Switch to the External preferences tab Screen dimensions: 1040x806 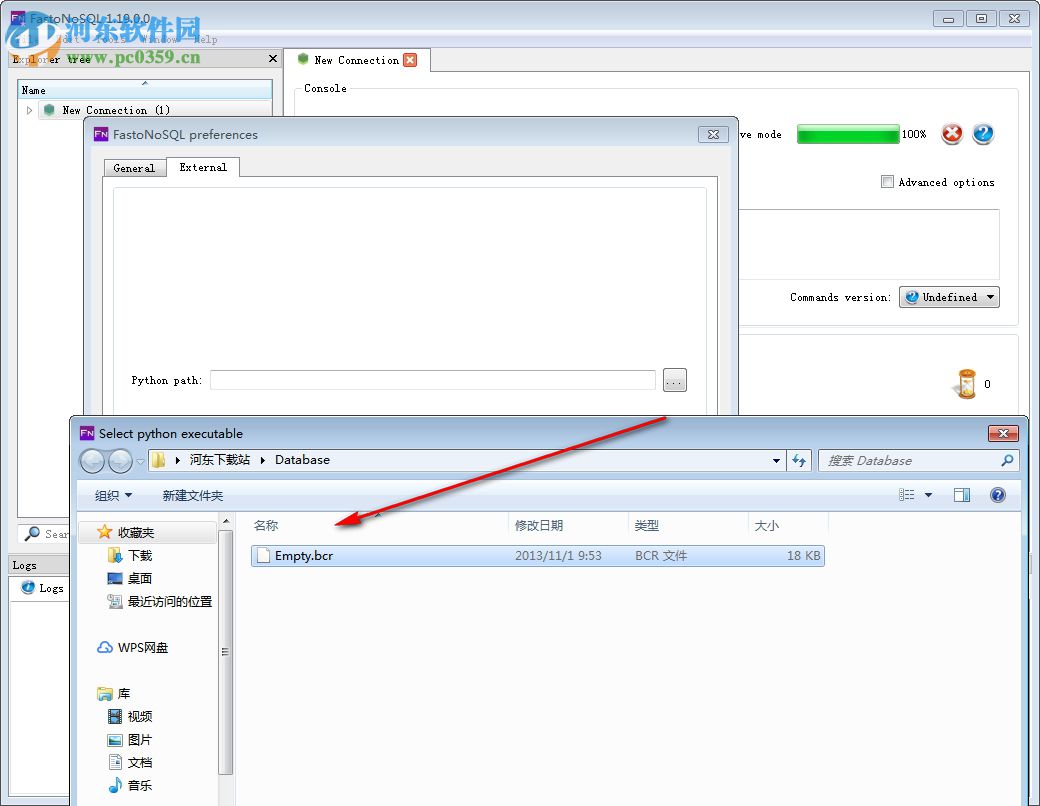point(203,167)
